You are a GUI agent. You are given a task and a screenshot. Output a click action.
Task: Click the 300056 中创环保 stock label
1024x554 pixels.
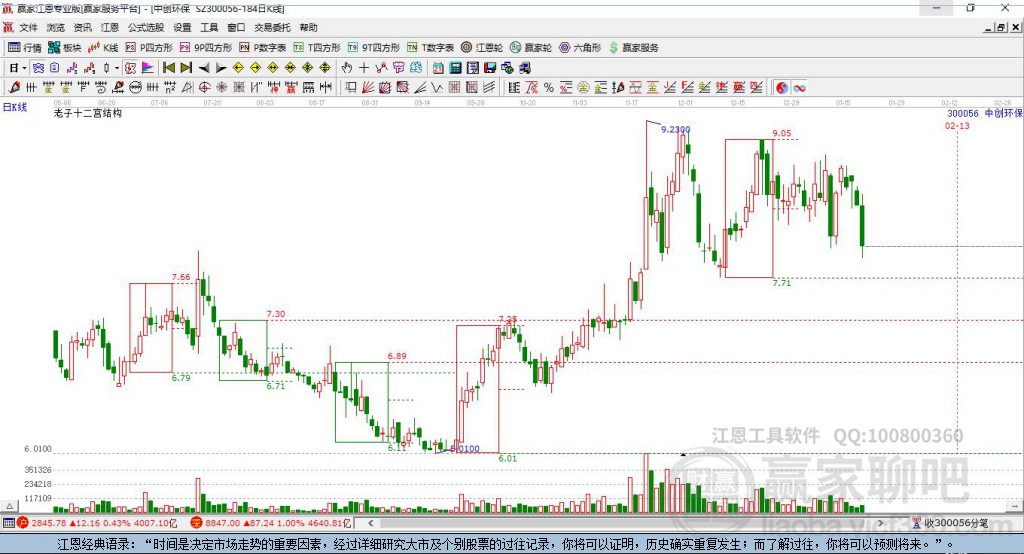[x=985, y=114]
